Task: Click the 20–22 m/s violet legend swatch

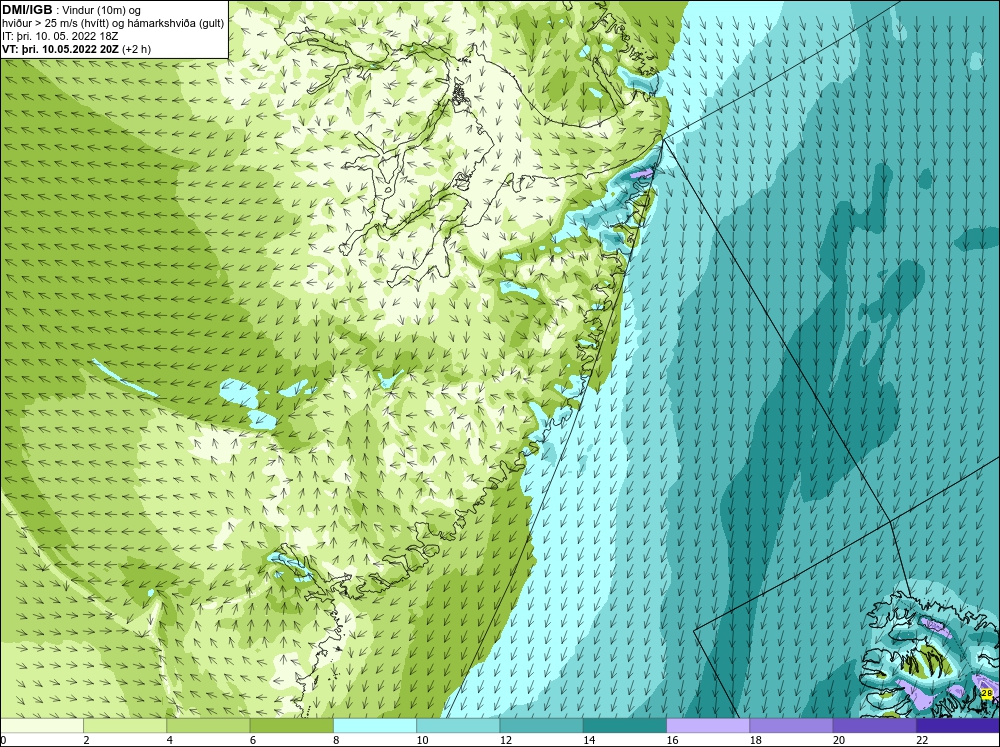Action: pos(875,726)
